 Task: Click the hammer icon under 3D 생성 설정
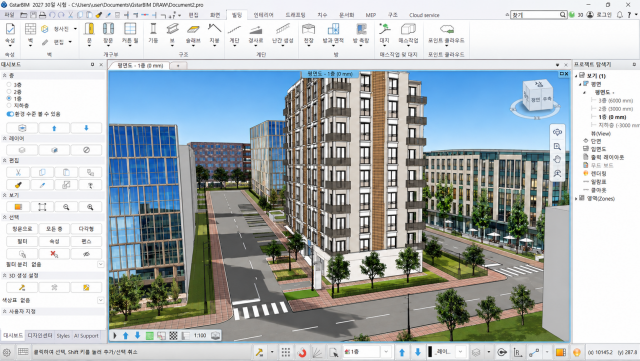22,287
